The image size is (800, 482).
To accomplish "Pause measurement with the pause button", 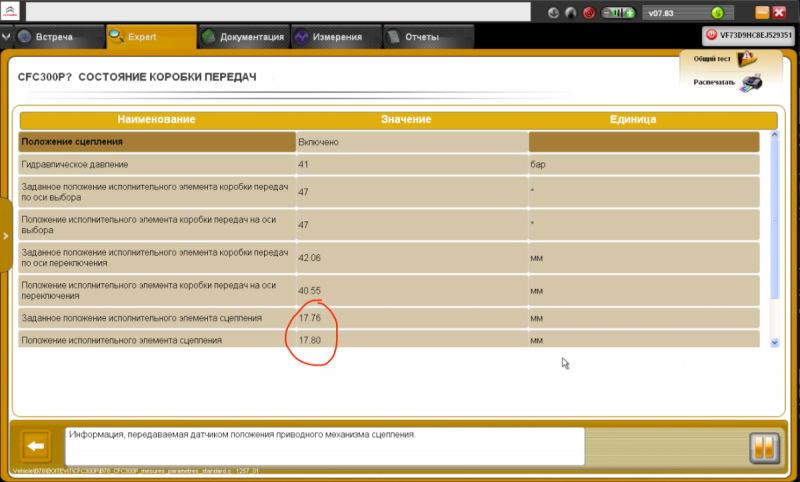I will (764, 448).
